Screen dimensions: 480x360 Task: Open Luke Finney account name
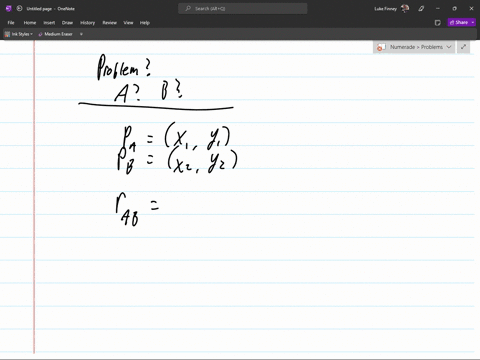click(385, 9)
